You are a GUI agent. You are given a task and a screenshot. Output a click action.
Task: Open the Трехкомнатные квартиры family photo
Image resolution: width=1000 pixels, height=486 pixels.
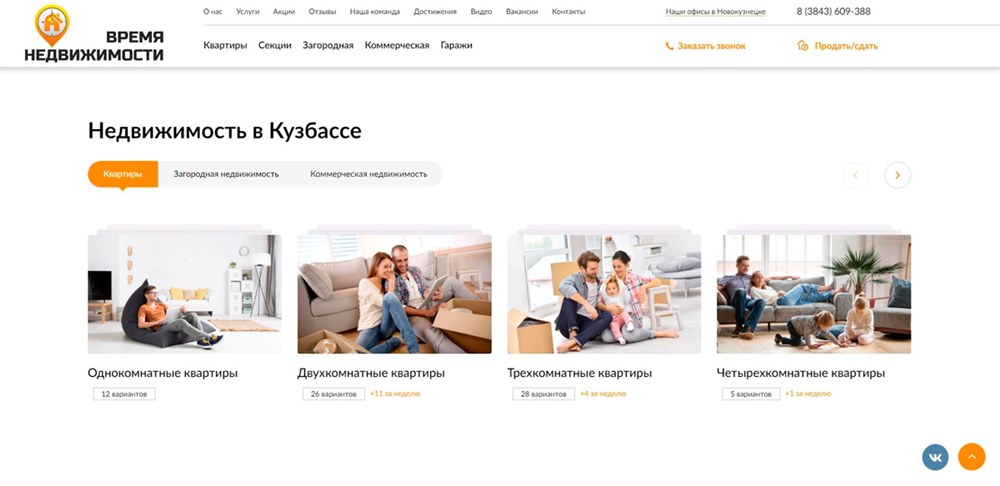604,294
